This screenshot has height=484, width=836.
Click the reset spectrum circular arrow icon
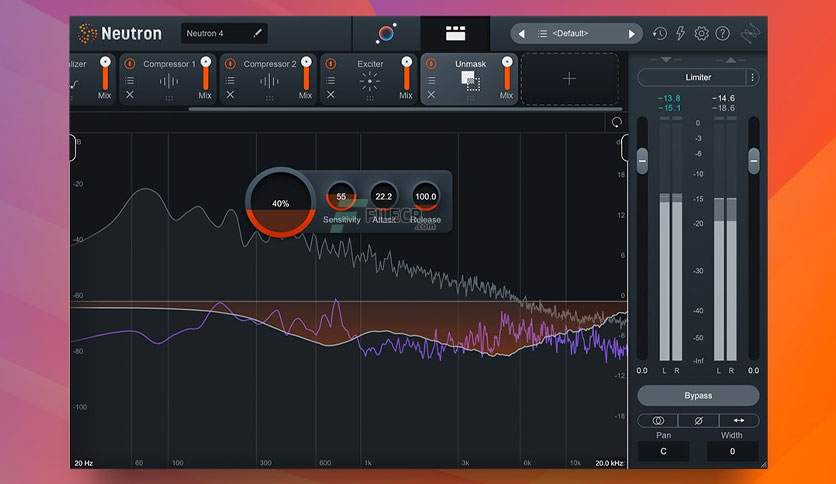[x=616, y=122]
